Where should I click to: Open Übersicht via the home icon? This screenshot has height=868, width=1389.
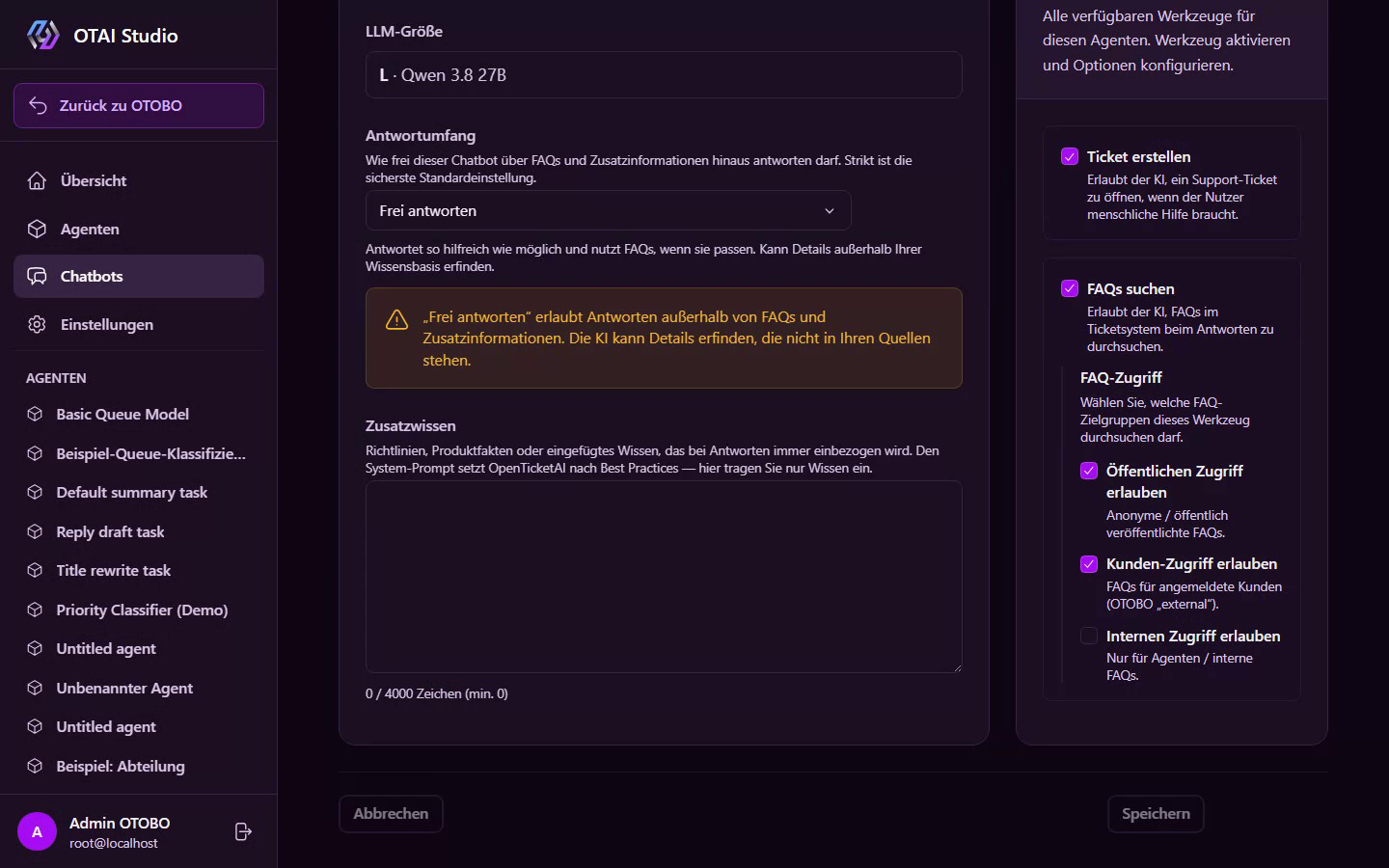(x=37, y=180)
